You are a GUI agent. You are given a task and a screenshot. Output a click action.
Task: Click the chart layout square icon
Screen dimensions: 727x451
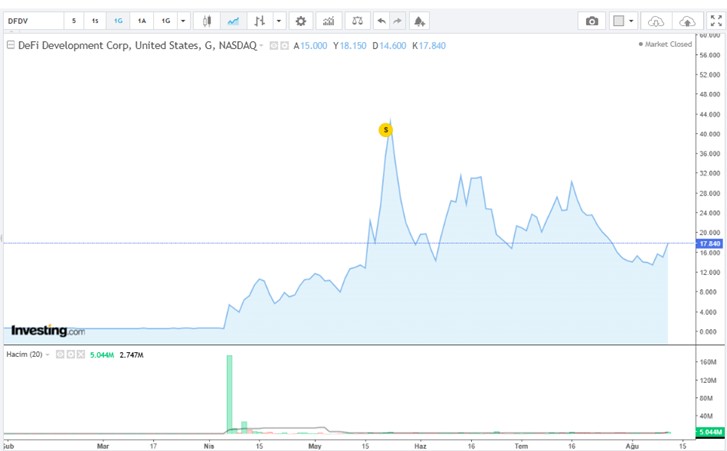pos(619,21)
